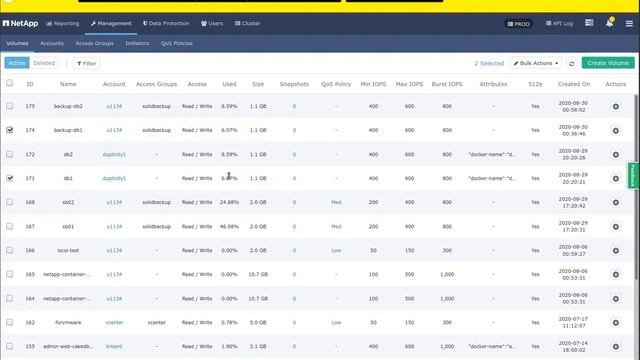This screenshot has height=360, width=640.
Task: Show Deleted volumes
Action: tap(44, 63)
